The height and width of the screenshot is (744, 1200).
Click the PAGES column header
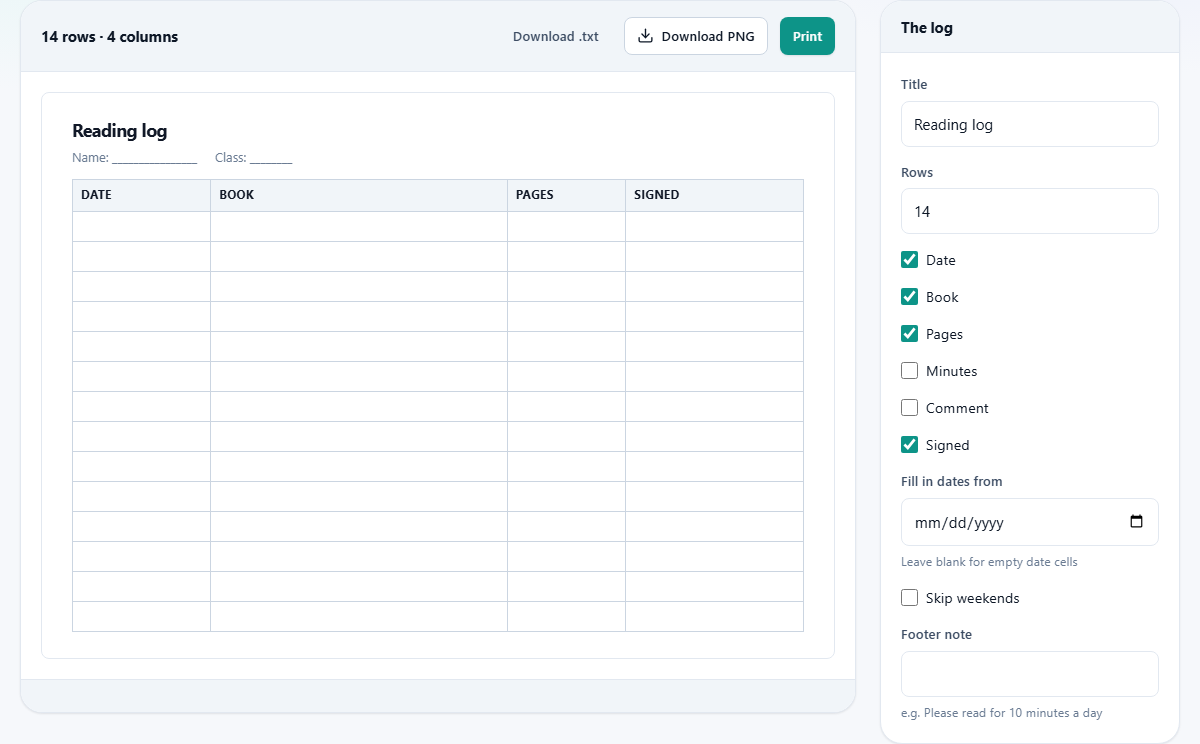(x=567, y=195)
